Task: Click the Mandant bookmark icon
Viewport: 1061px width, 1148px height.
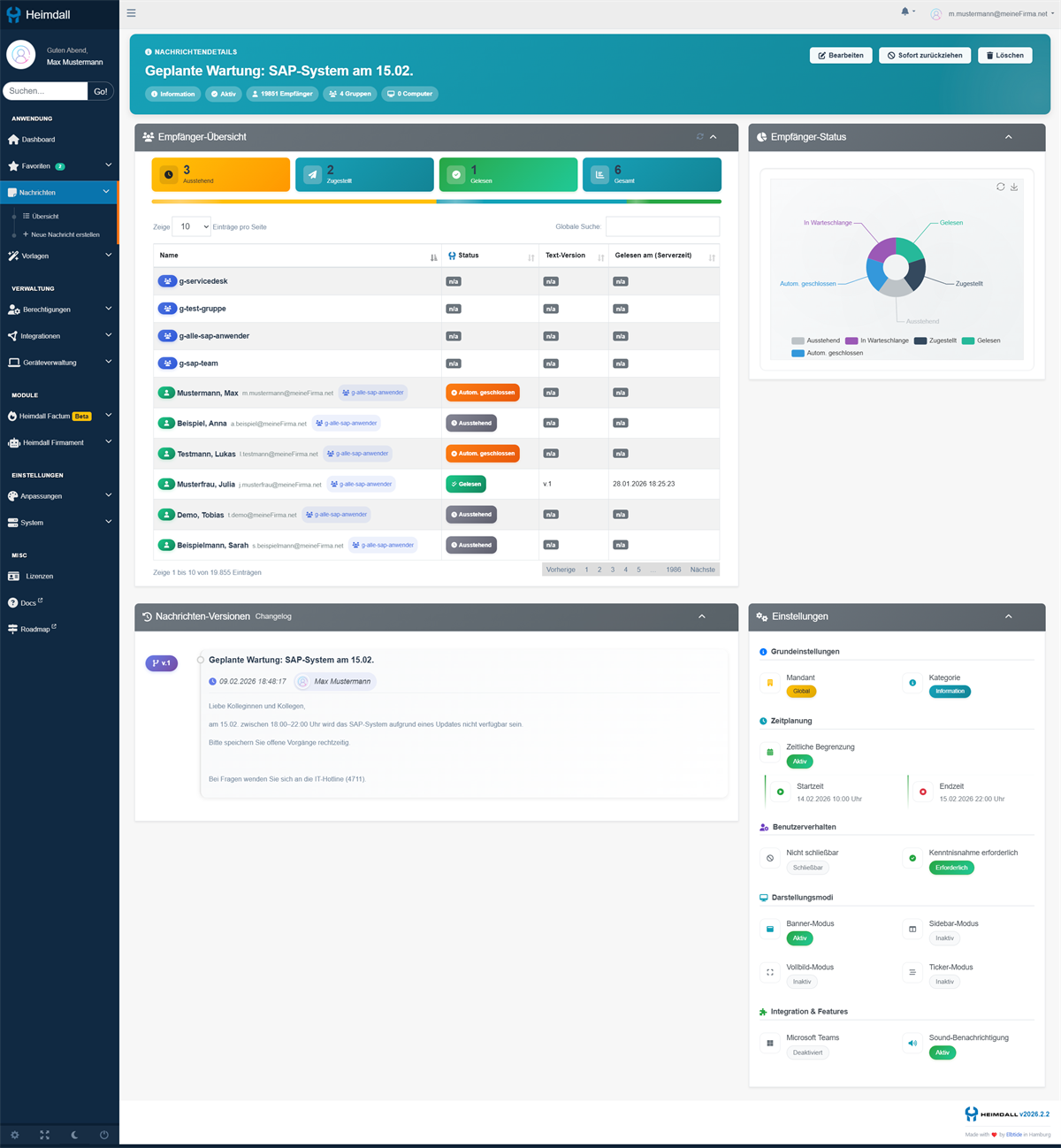Action: (x=770, y=683)
